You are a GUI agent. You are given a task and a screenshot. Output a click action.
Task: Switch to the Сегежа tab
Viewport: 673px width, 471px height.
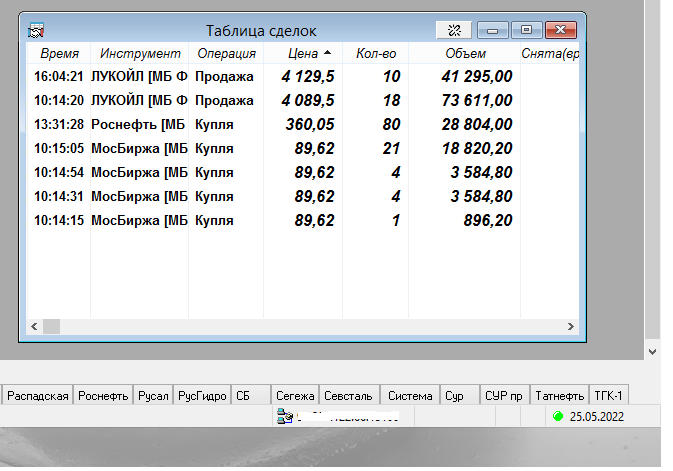point(295,396)
